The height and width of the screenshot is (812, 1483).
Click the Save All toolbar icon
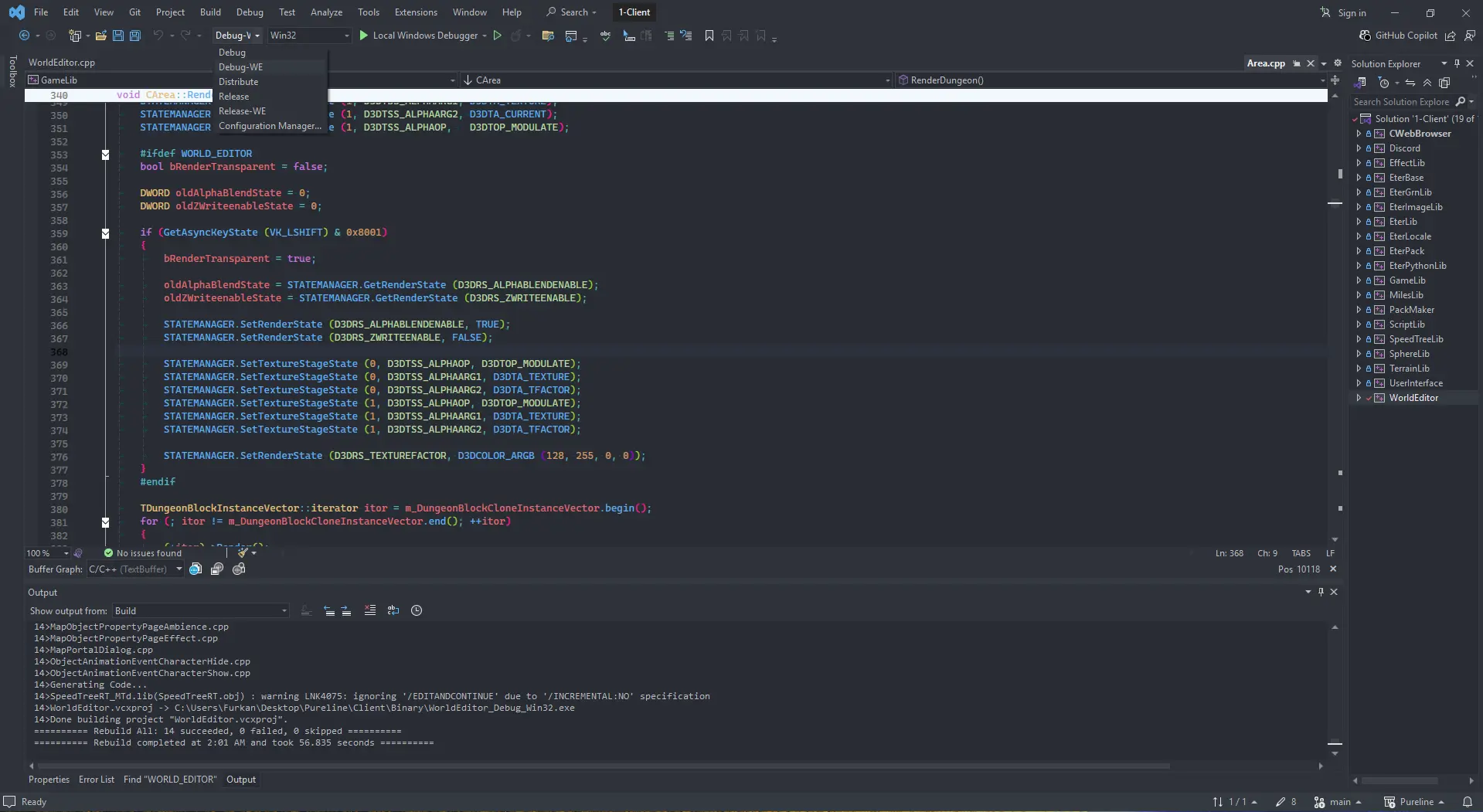(135, 36)
